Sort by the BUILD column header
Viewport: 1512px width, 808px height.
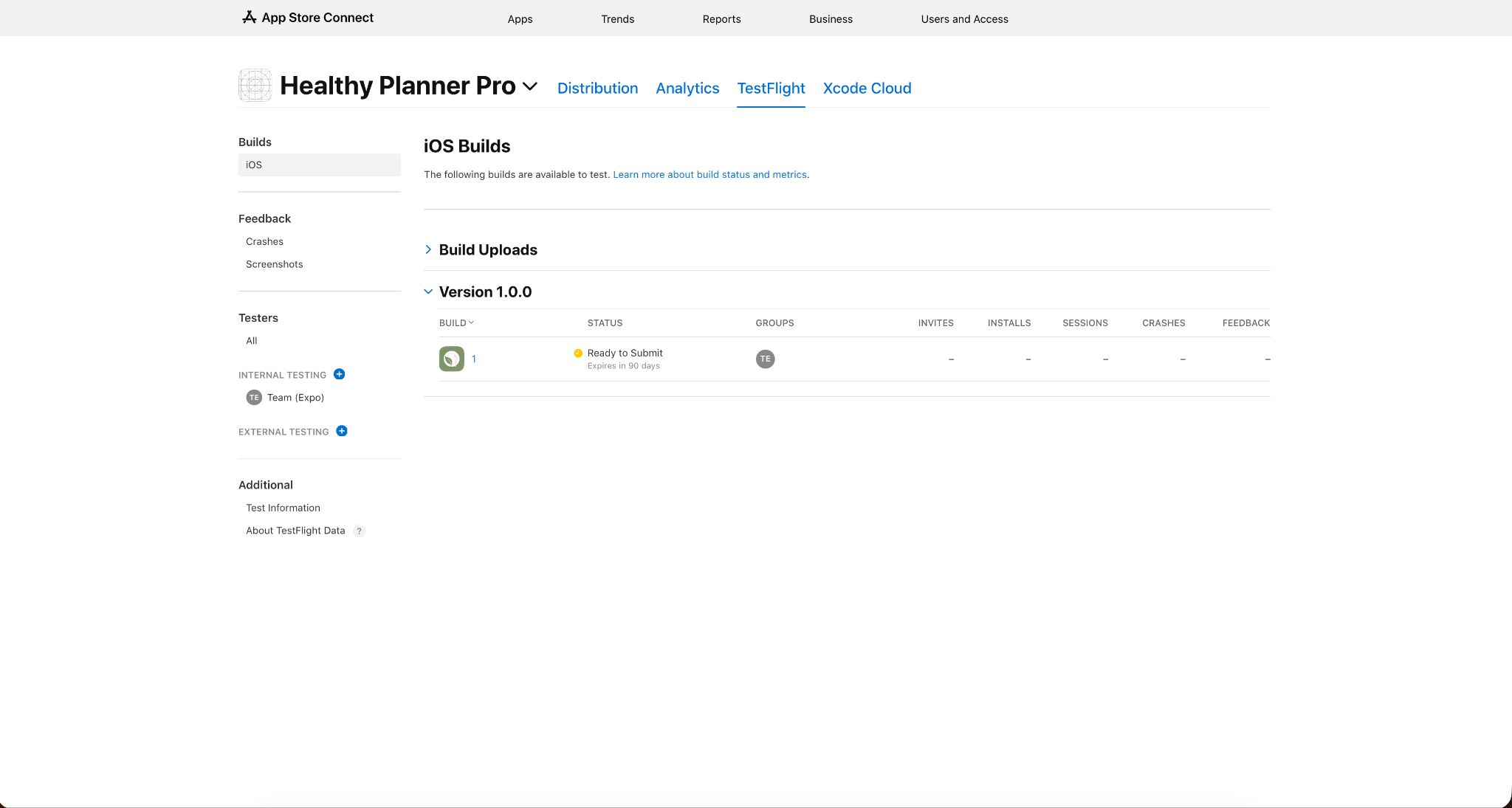pos(456,322)
